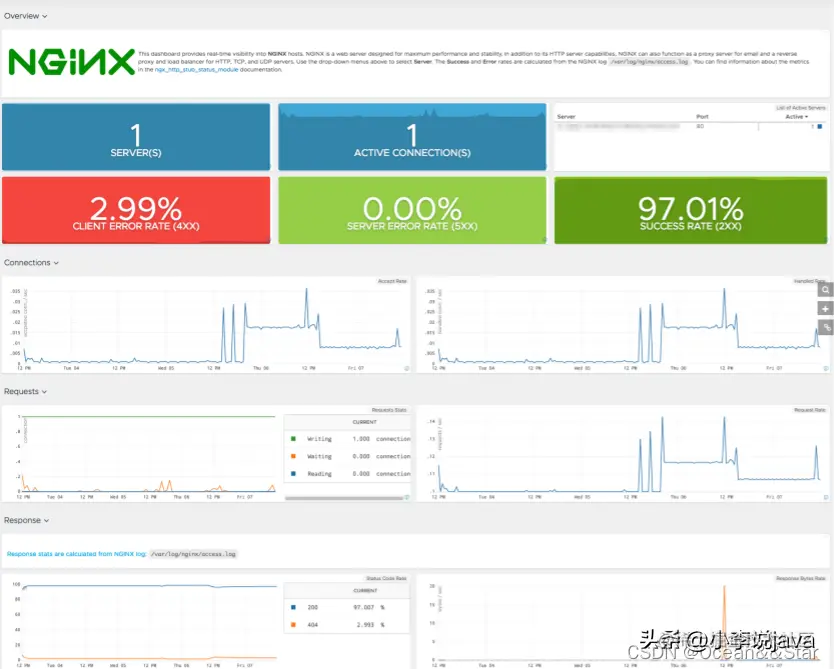Click the Handled Rate chart title
The height and width of the screenshot is (669, 834).
pyautogui.click(x=810, y=281)
